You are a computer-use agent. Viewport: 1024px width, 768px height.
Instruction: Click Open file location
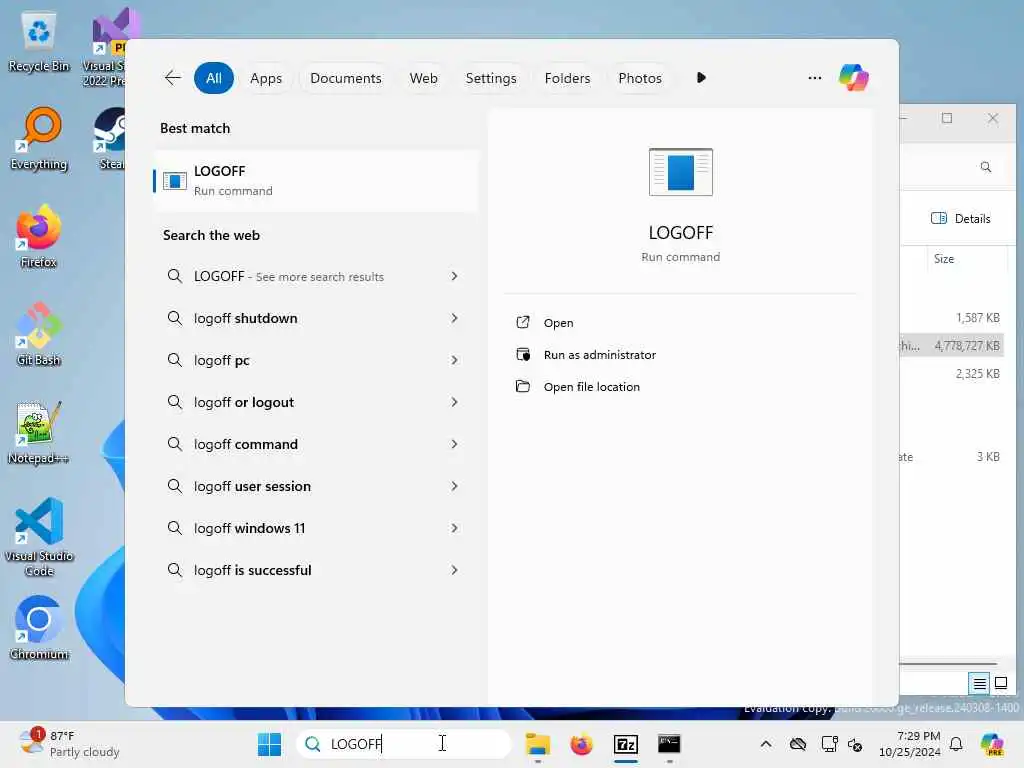coord(592,387)
